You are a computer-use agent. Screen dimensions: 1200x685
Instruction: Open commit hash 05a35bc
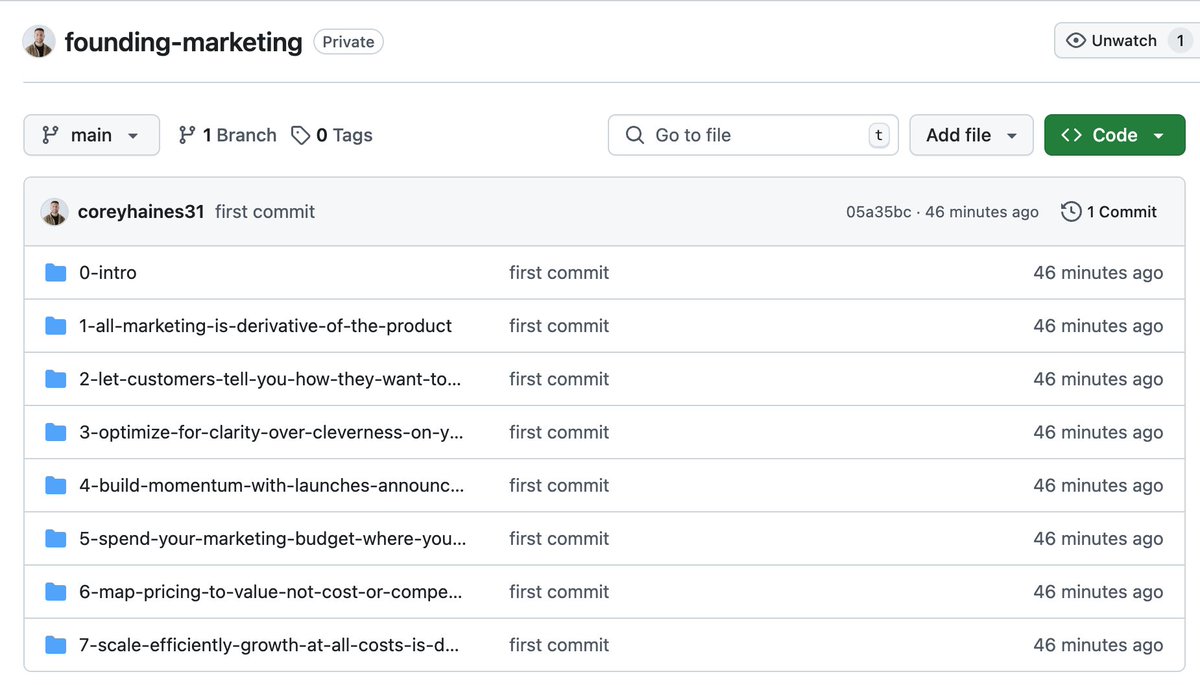click(x=879, y=212)
